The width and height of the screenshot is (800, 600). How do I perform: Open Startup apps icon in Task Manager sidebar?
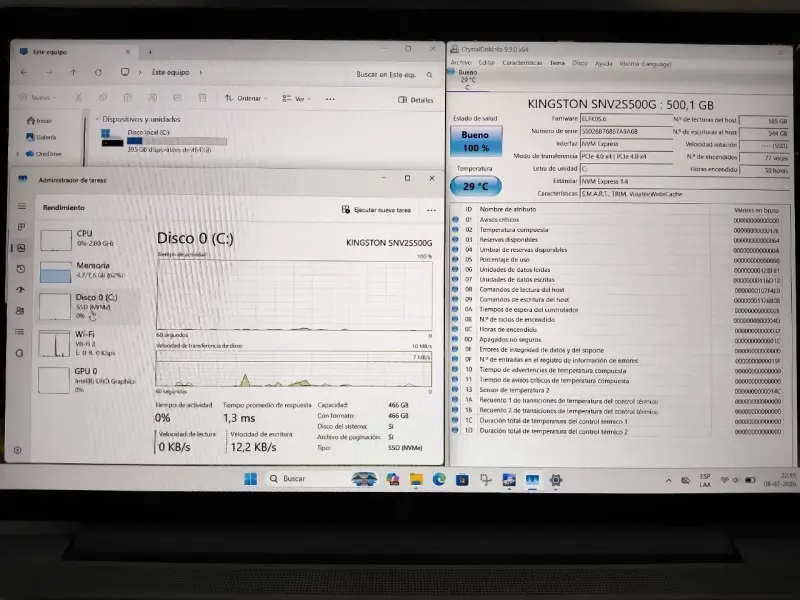[20, 290]
